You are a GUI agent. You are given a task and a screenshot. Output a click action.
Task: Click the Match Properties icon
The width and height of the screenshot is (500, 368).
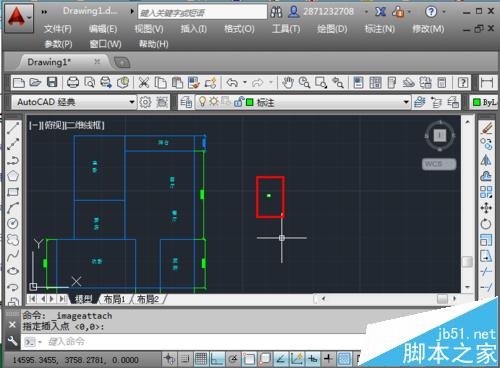coord(194,82)
